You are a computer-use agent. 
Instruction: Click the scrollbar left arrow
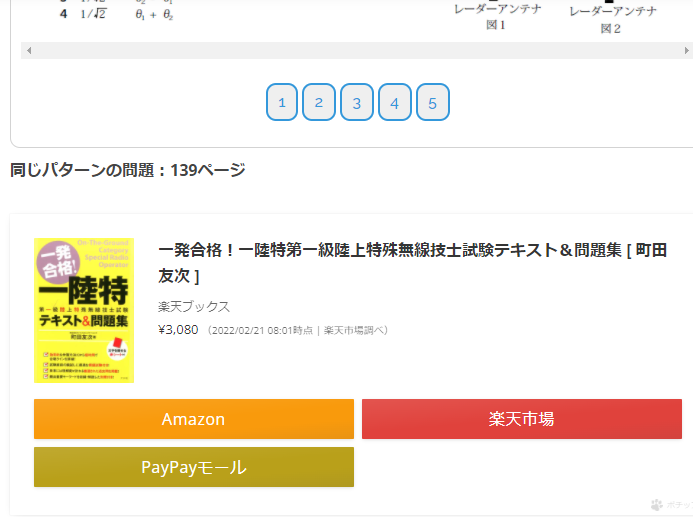click(x=29, y=50)
